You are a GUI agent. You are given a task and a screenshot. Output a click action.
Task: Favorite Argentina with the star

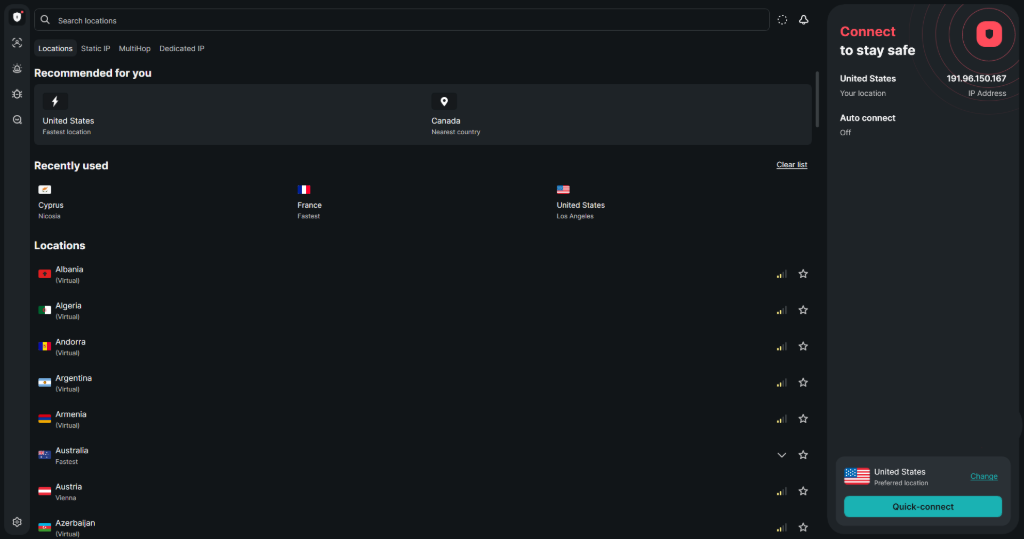click(803, 383)
